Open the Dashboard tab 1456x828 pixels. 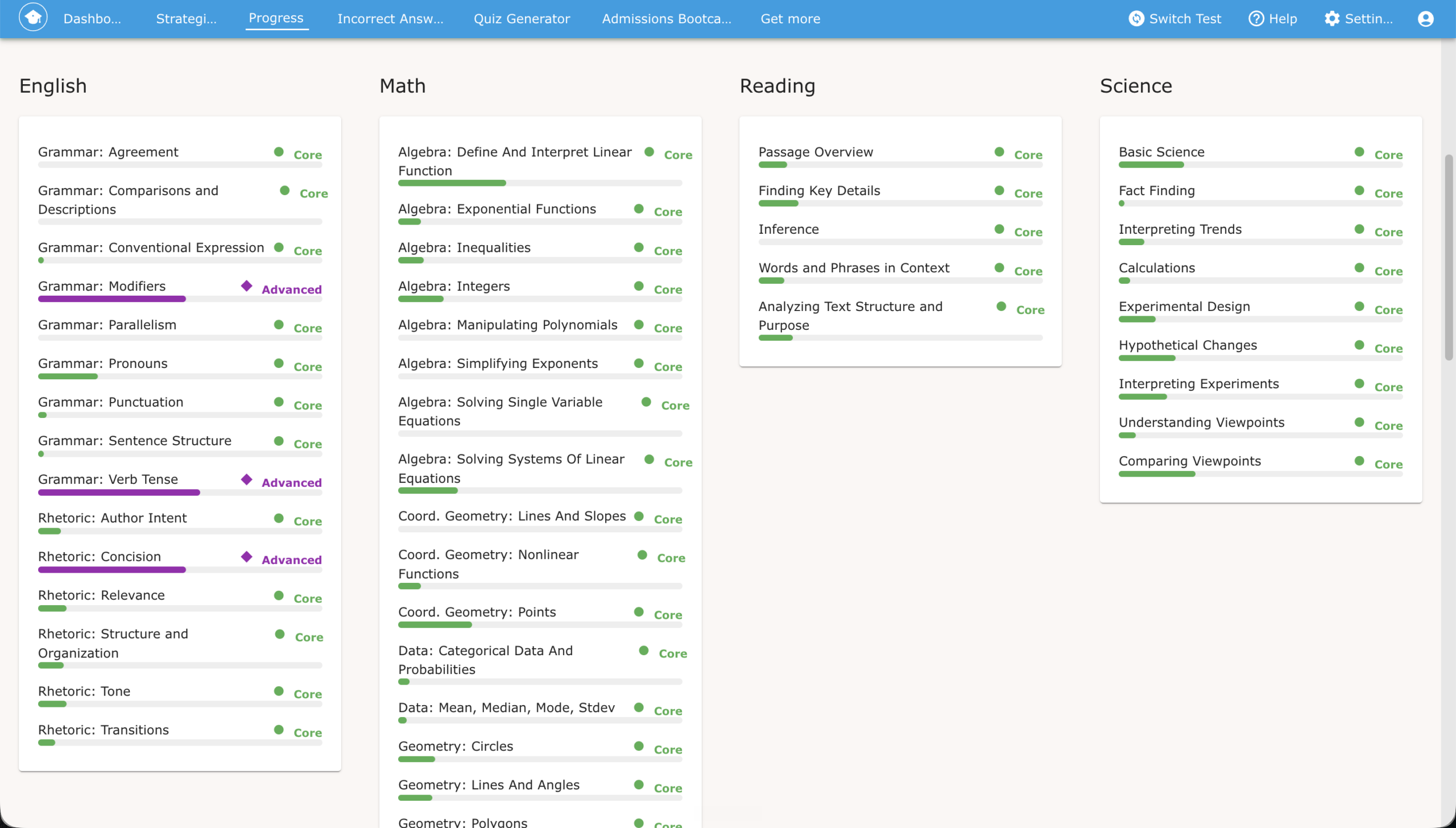[92, 19]
